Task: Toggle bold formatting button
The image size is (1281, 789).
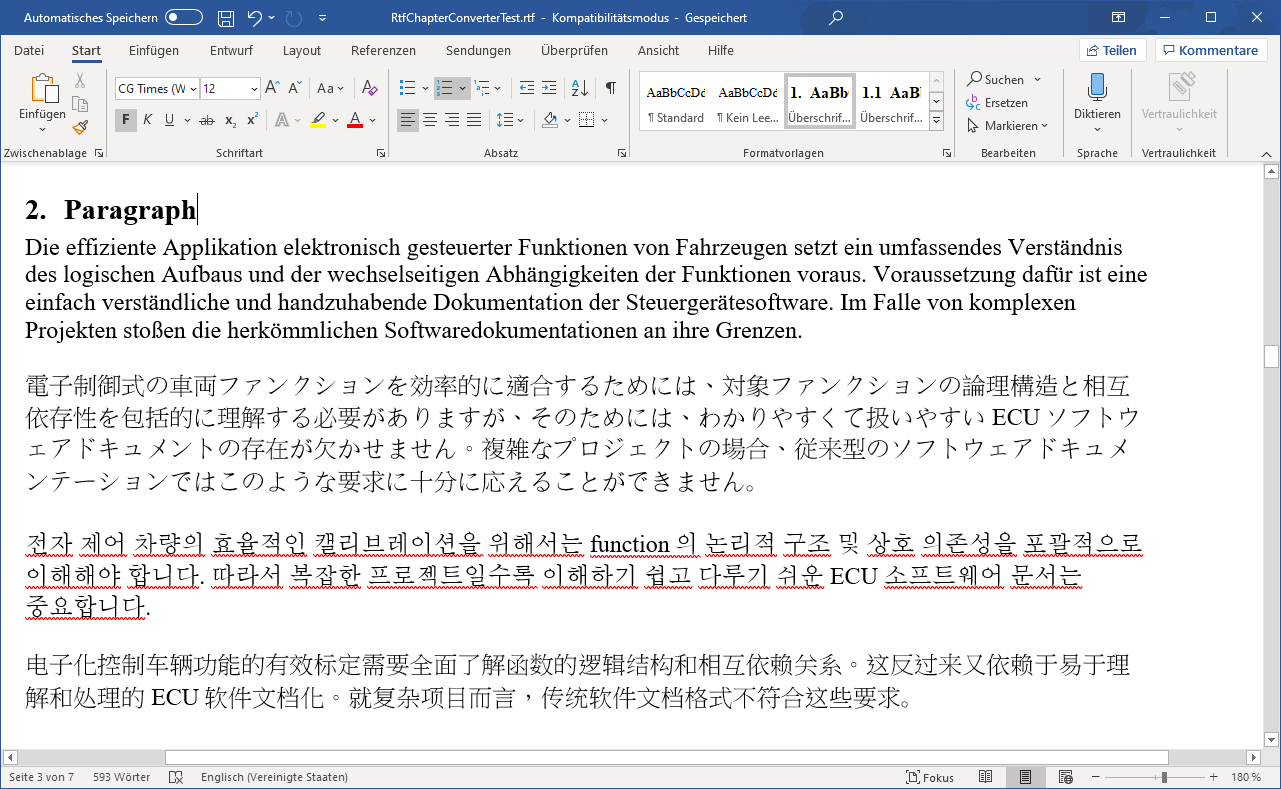Action: [125, 120]
